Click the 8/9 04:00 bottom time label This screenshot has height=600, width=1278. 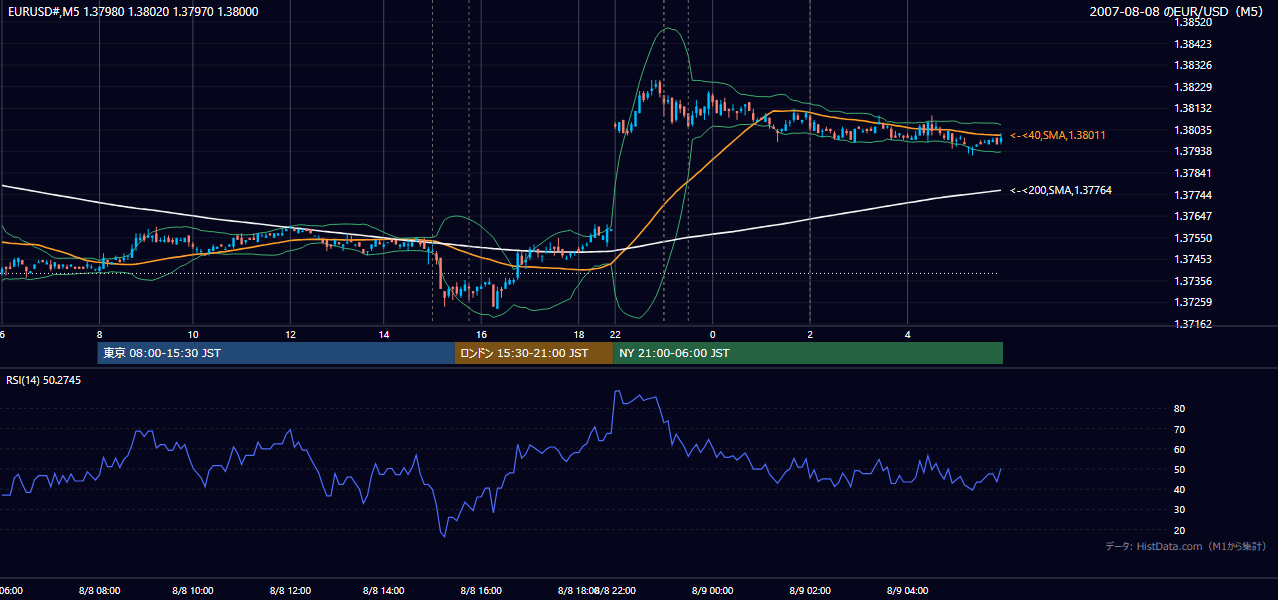pos(908,591)
